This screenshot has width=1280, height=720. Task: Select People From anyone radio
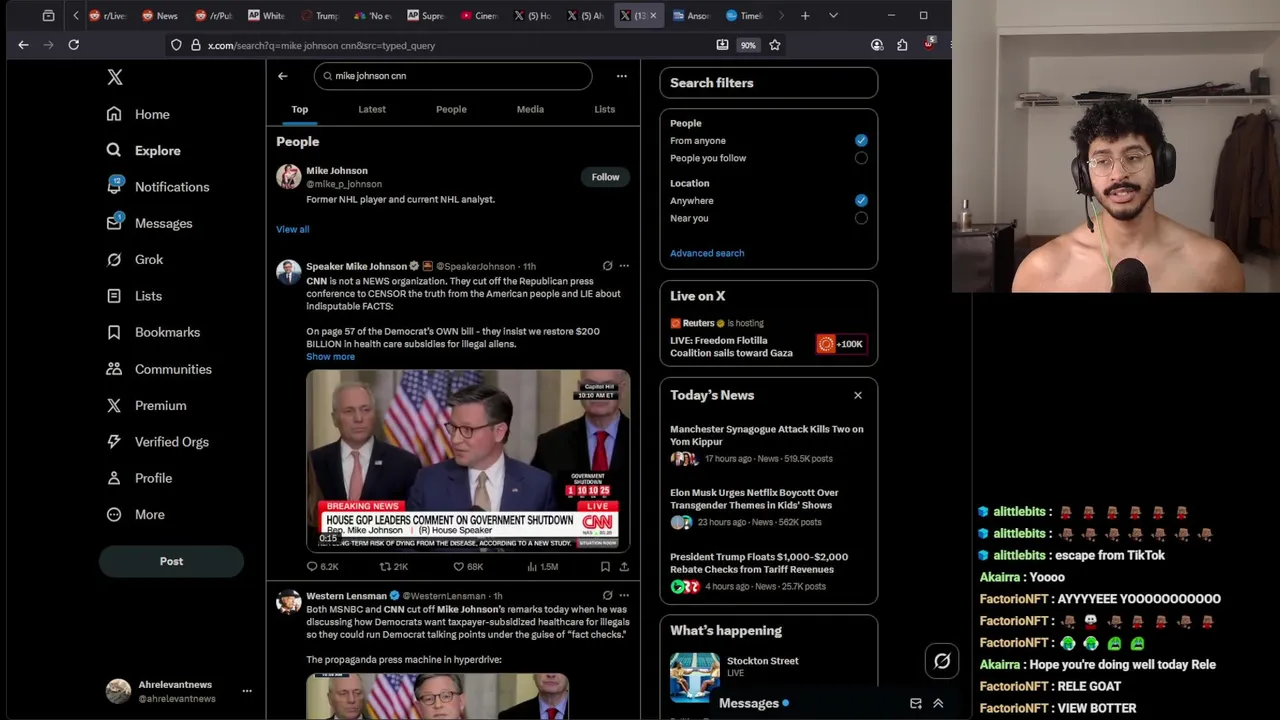[861, 141]
